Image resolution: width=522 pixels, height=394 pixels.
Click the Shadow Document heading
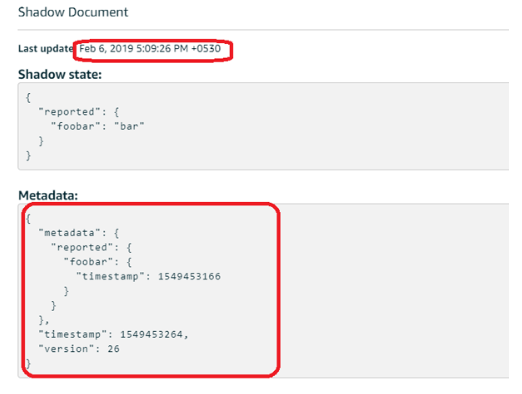click(x=73, y=12)
